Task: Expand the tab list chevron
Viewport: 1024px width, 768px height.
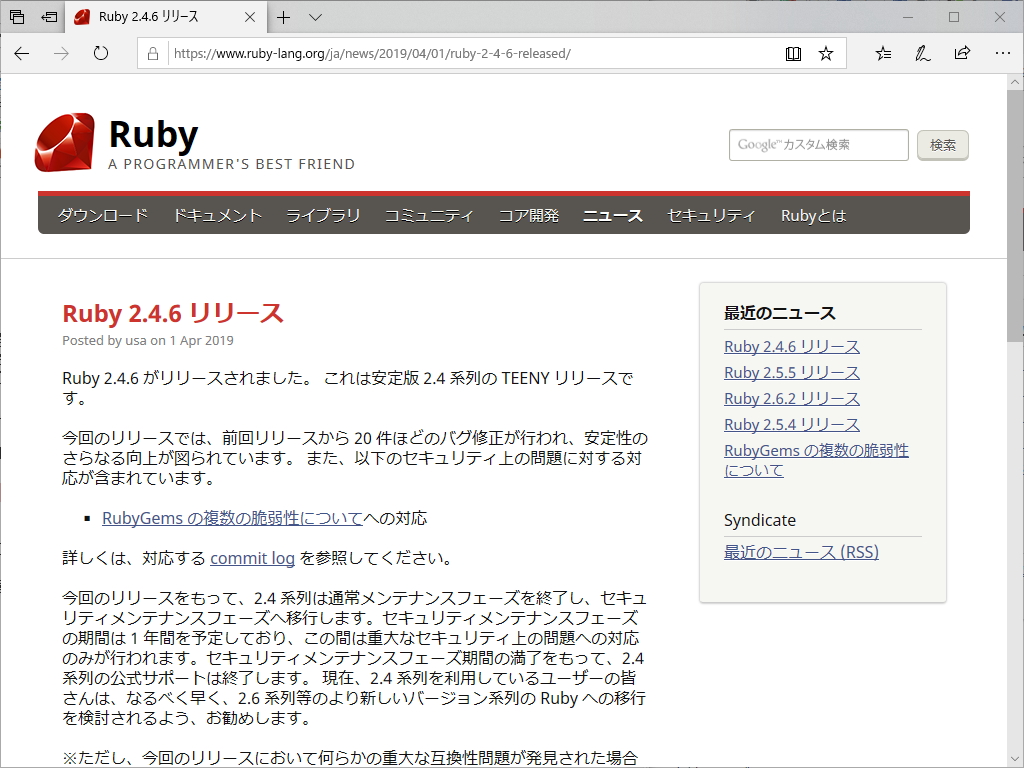Action: 315,18
